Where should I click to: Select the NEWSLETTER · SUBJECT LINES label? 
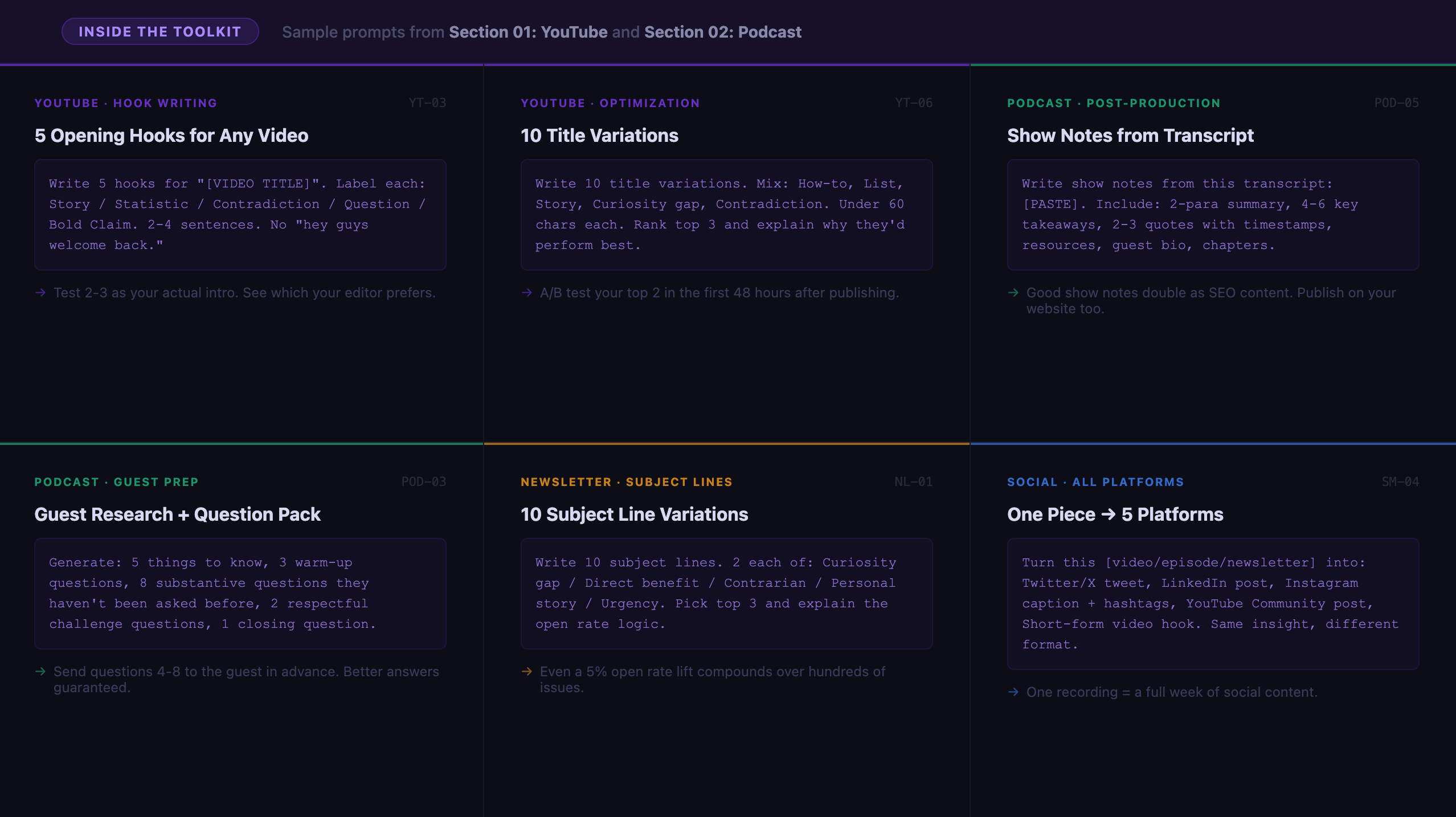coord(626,481)
